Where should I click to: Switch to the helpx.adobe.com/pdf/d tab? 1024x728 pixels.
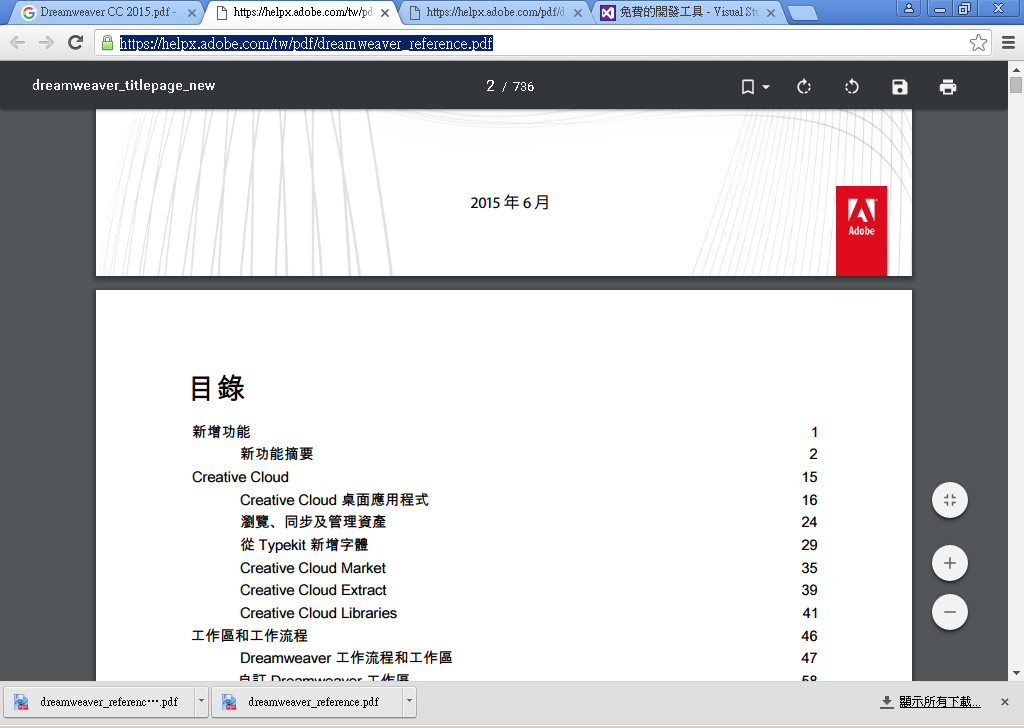(496, 12)
